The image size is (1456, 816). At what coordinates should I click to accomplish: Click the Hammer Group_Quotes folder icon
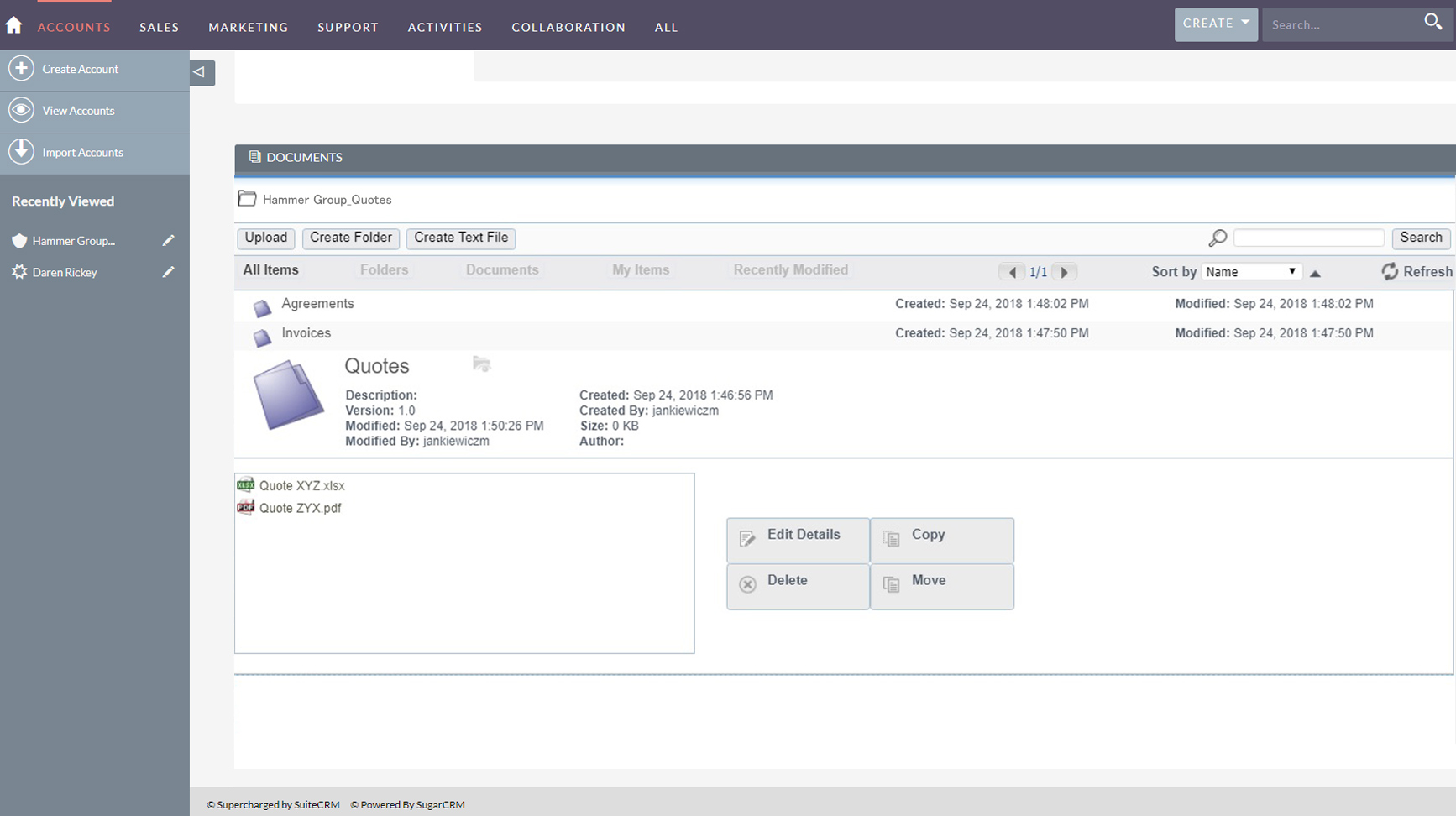247,199
